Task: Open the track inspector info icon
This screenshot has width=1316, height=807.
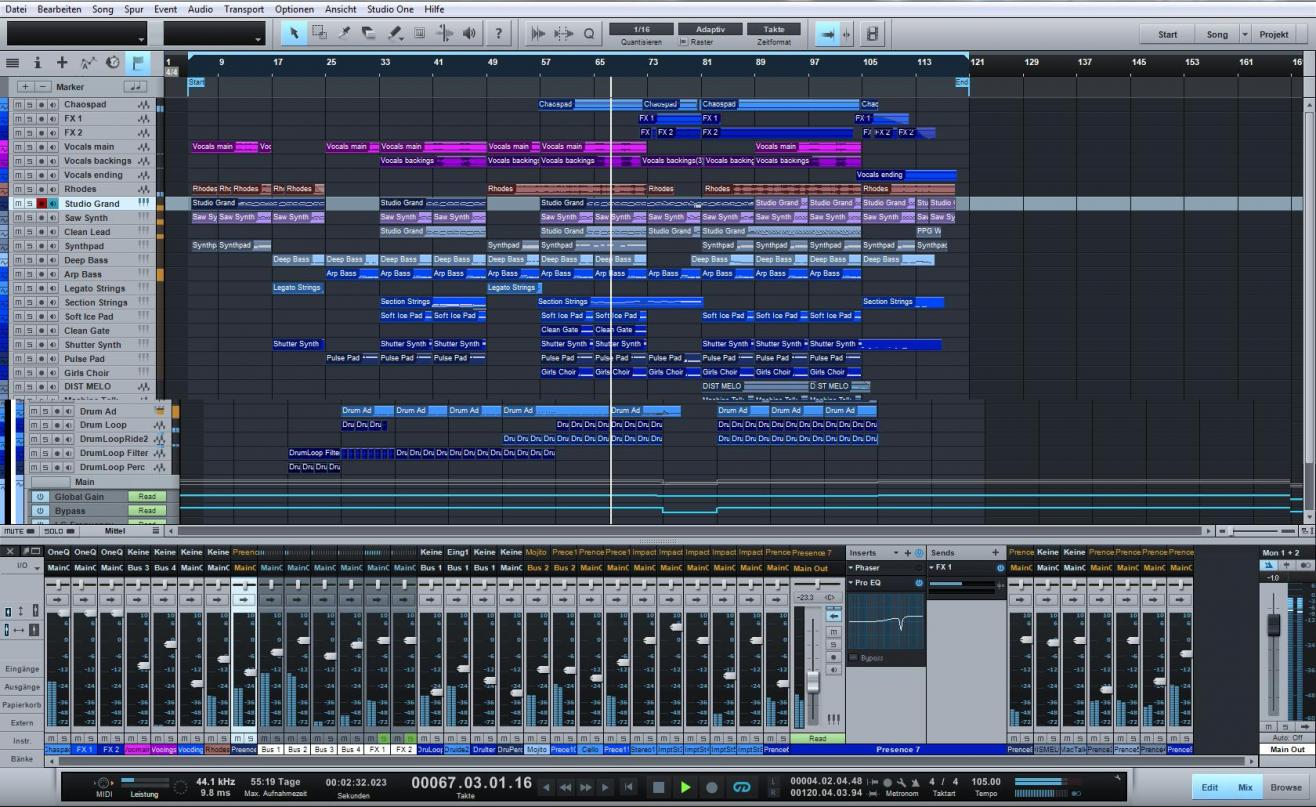Action: point(38,63)
